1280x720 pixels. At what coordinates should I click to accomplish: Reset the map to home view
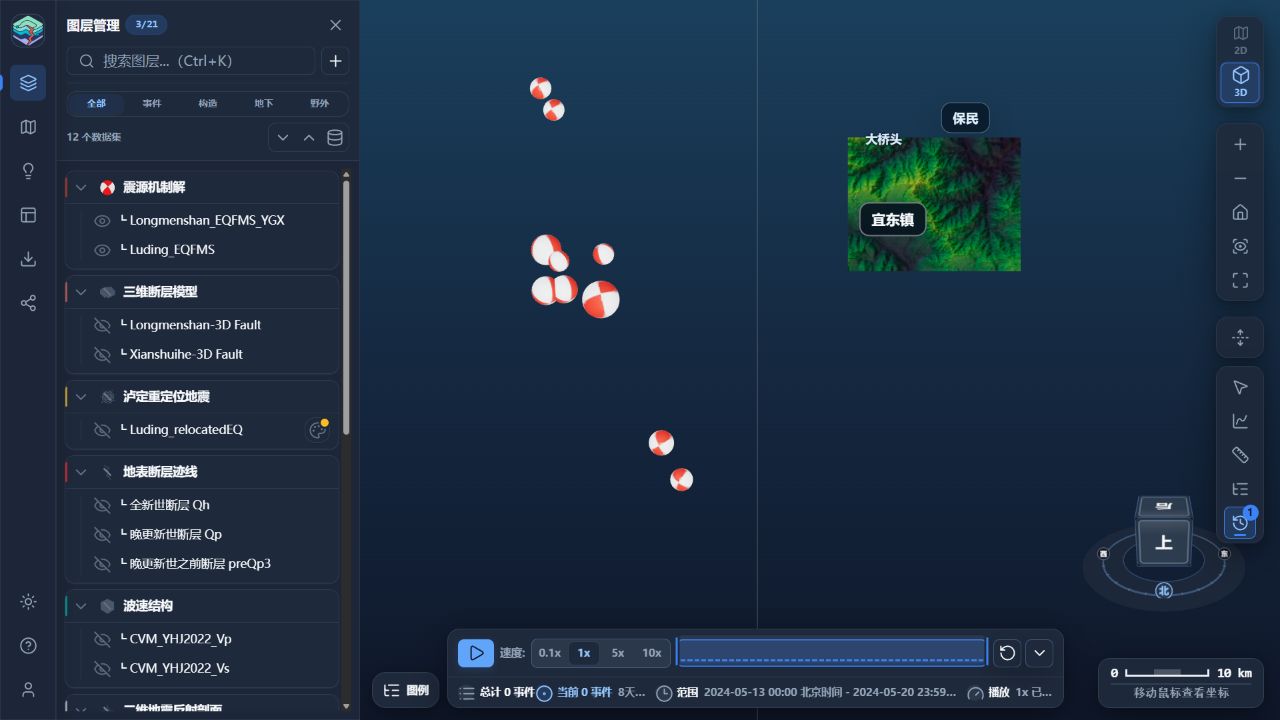[x=1240, y=212]
